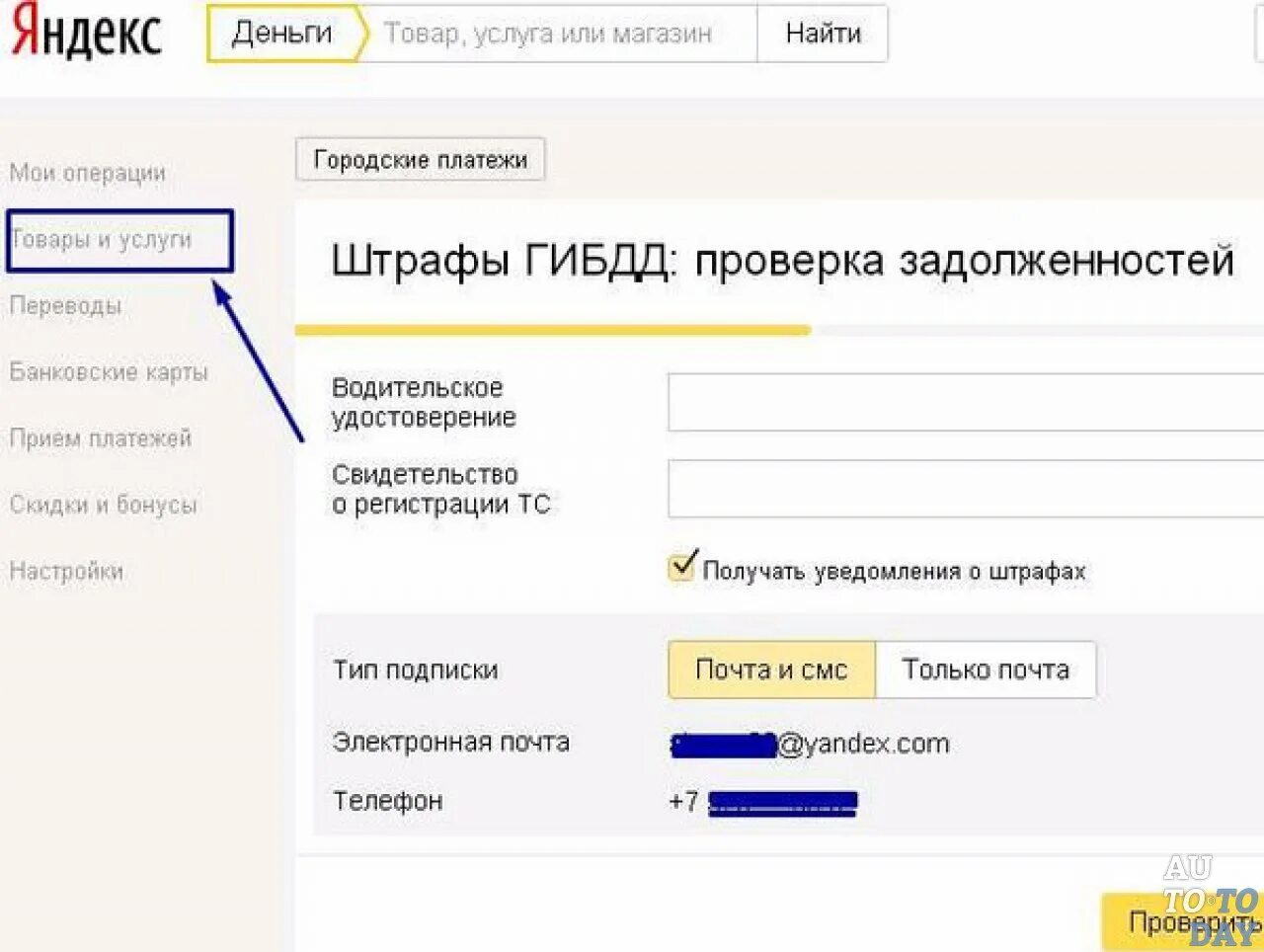This screenshot has width=1264, height=952.
Task: Select Только почта subscription type
Action: coord(986,670)
